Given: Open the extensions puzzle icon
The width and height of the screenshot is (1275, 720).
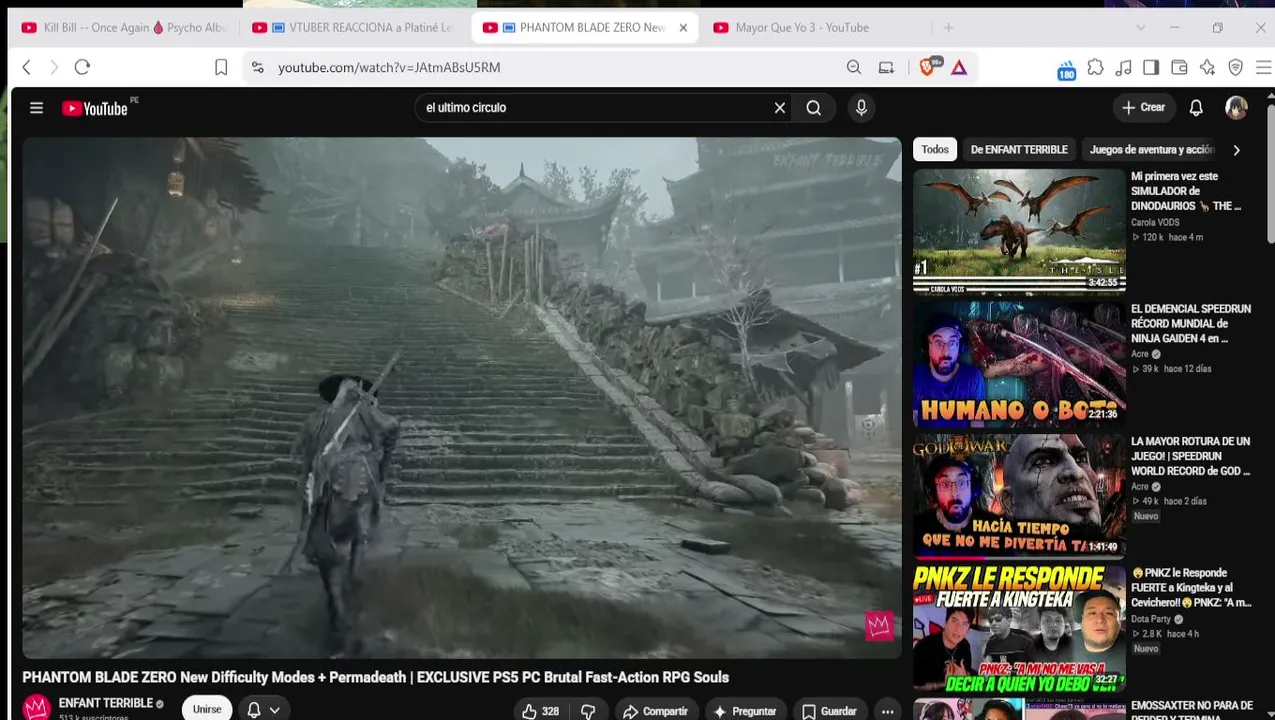Looking at the screenshot, I should click(1095, 67).
